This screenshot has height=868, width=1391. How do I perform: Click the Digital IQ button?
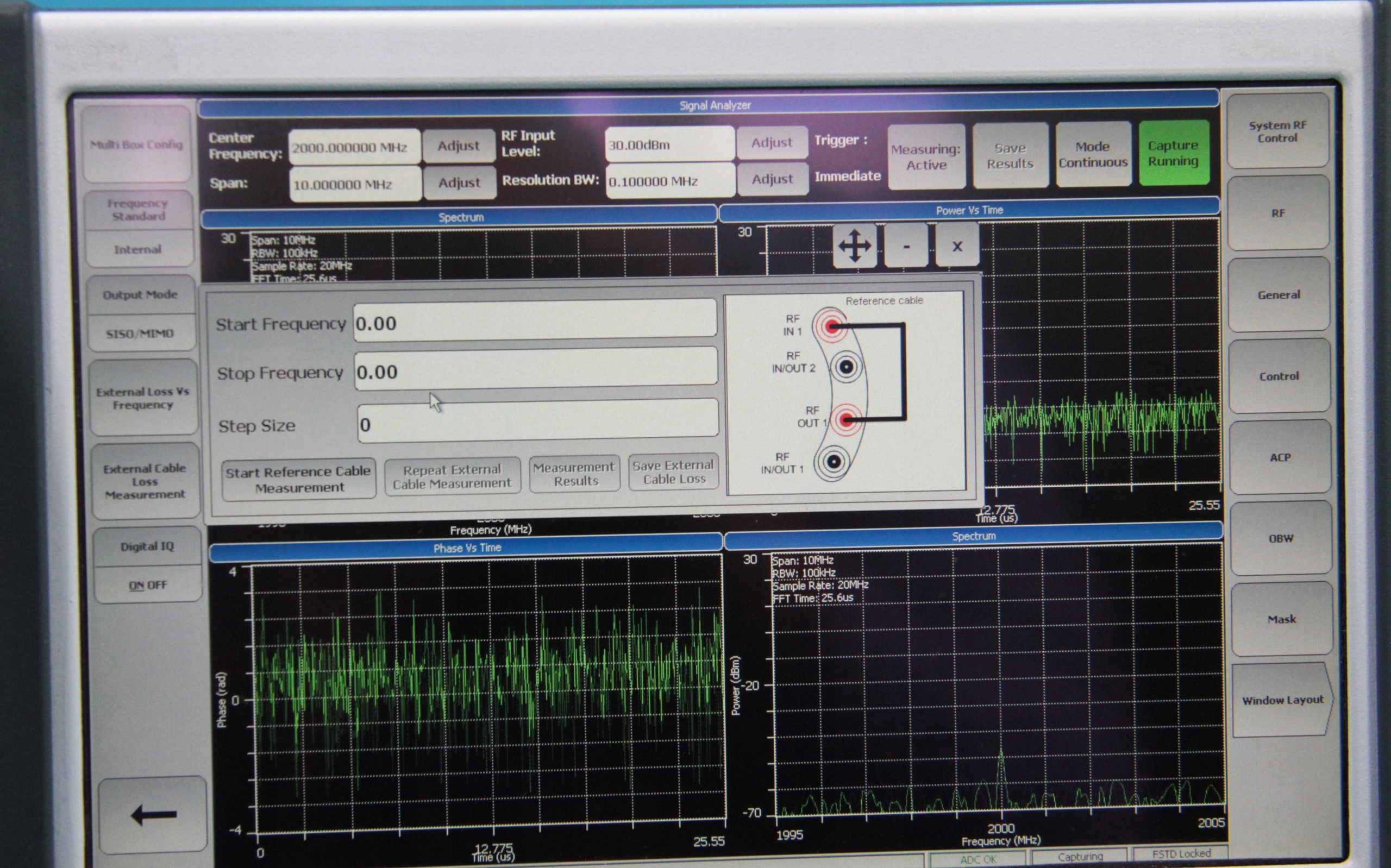coord(147,546)
